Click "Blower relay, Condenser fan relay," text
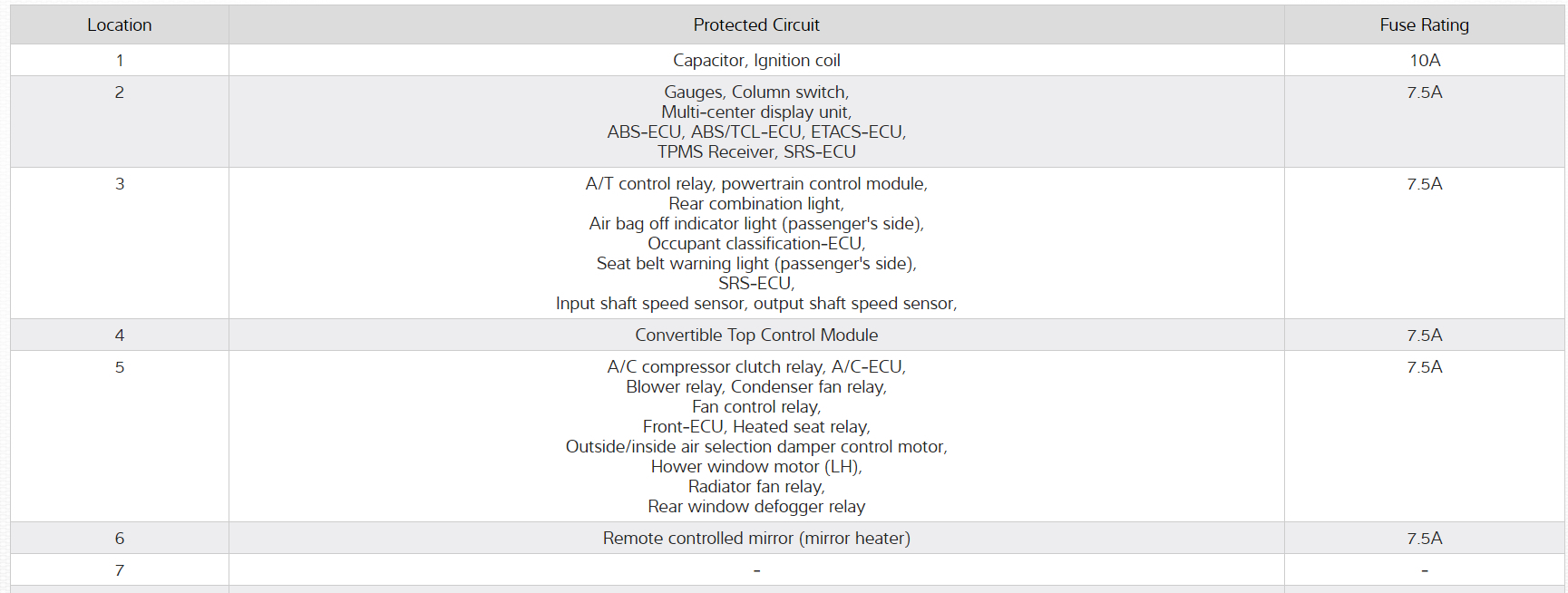 756,387
